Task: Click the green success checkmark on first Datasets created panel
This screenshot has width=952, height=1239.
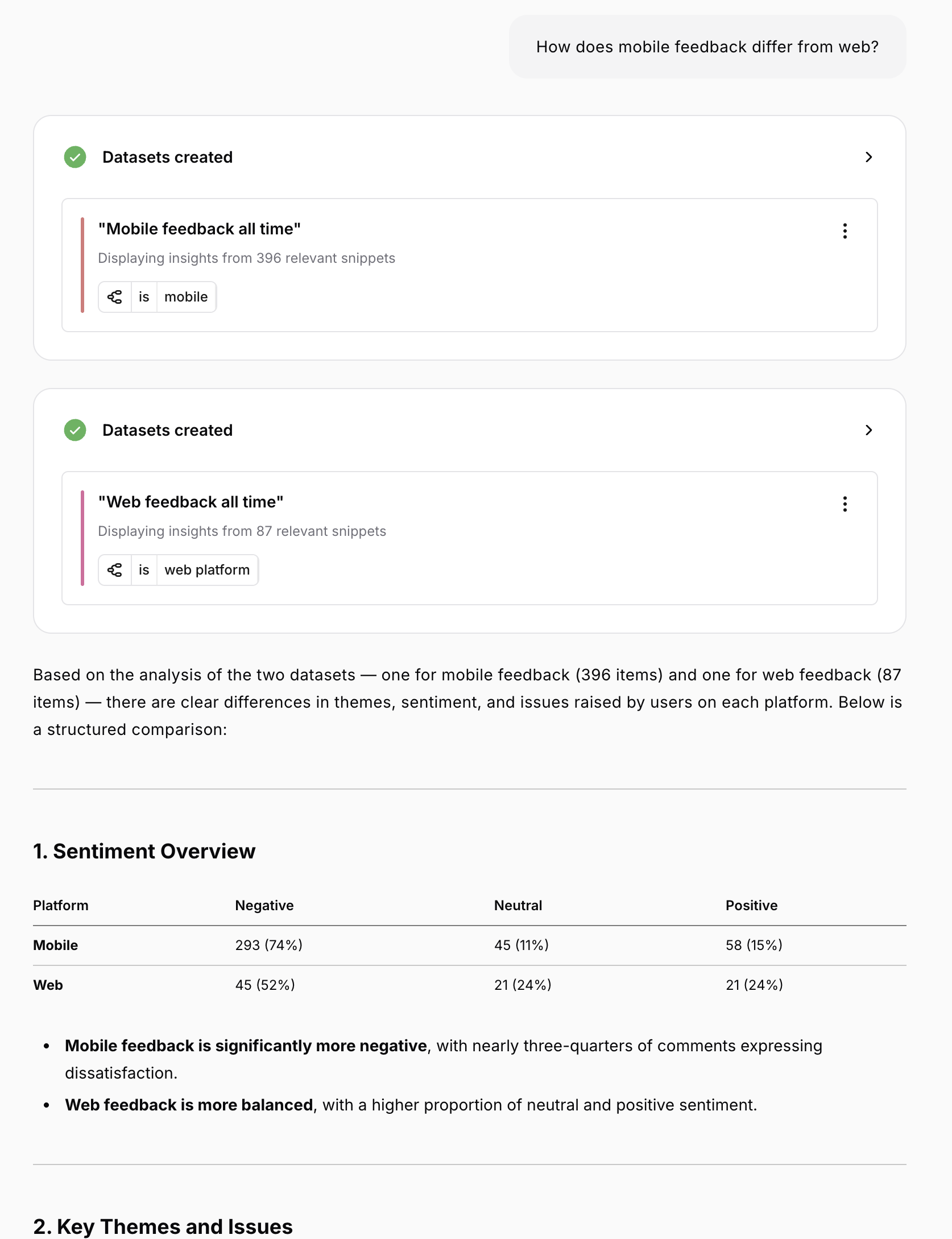Action: [74, 157]
